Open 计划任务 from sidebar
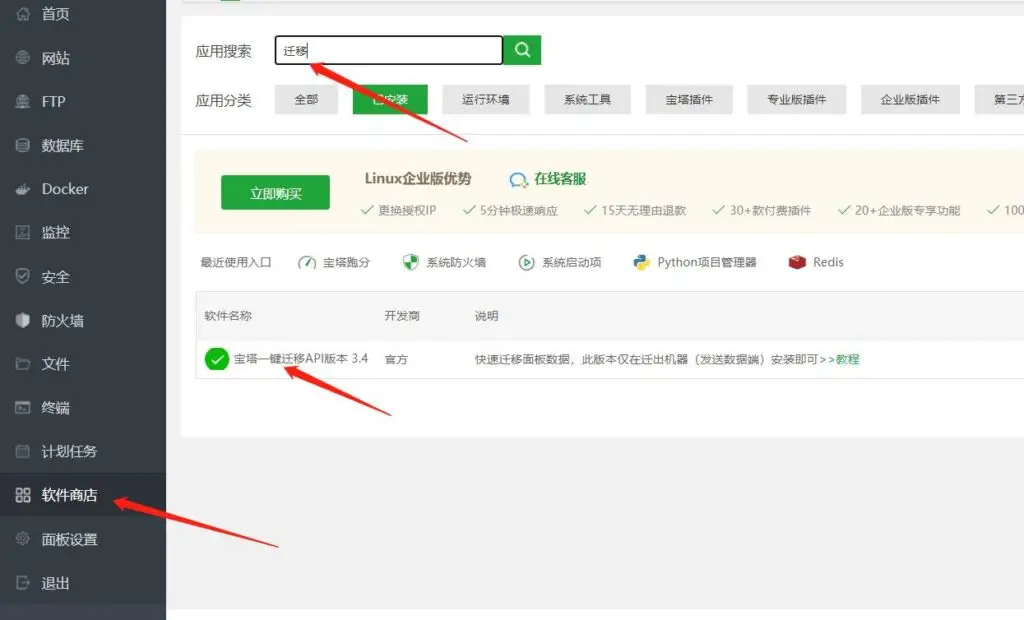This screenshot has height=620, width=1024. (x=69, y=451)
